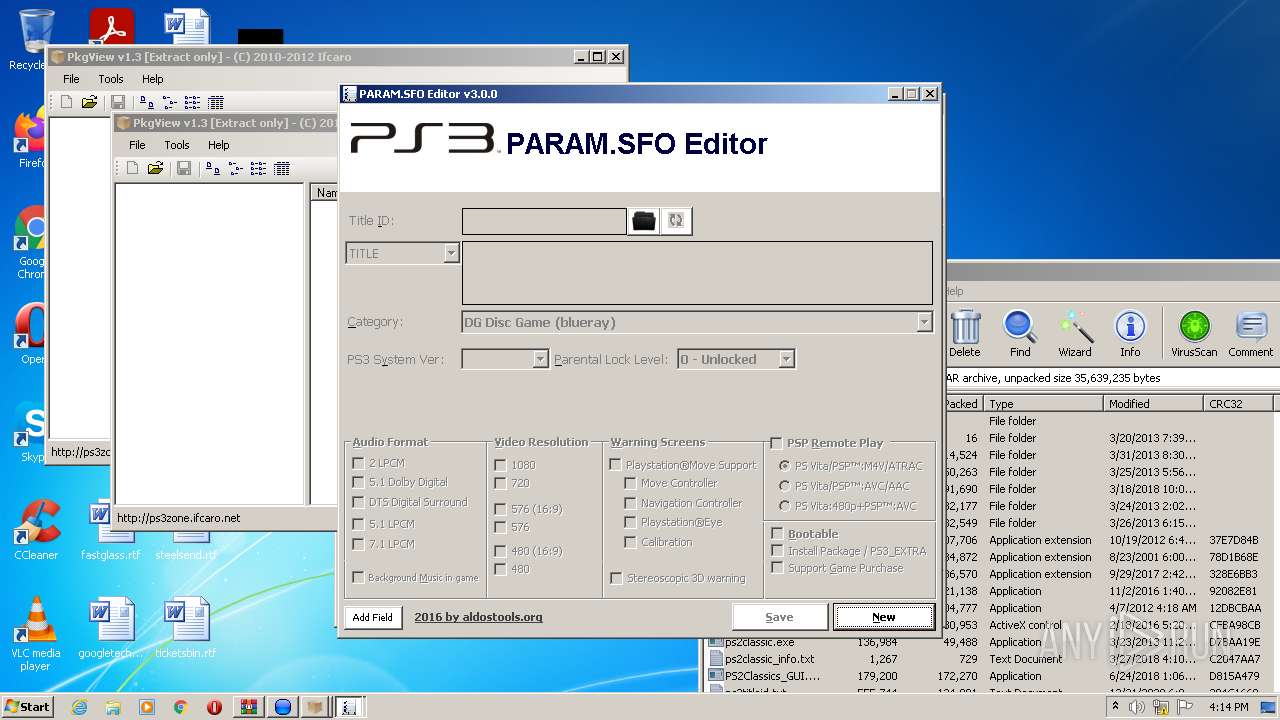Viewport: 1280px width, 720px height.
Task: Toggle Playstation Move Support checkbox
Action: [615, 465]
